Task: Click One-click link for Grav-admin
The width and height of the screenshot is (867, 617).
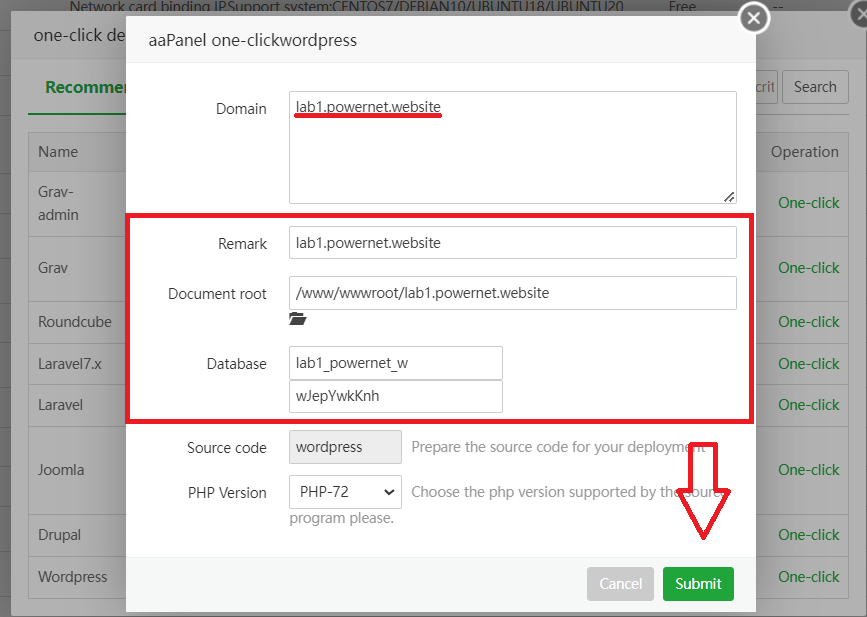Action: [808, 203]
